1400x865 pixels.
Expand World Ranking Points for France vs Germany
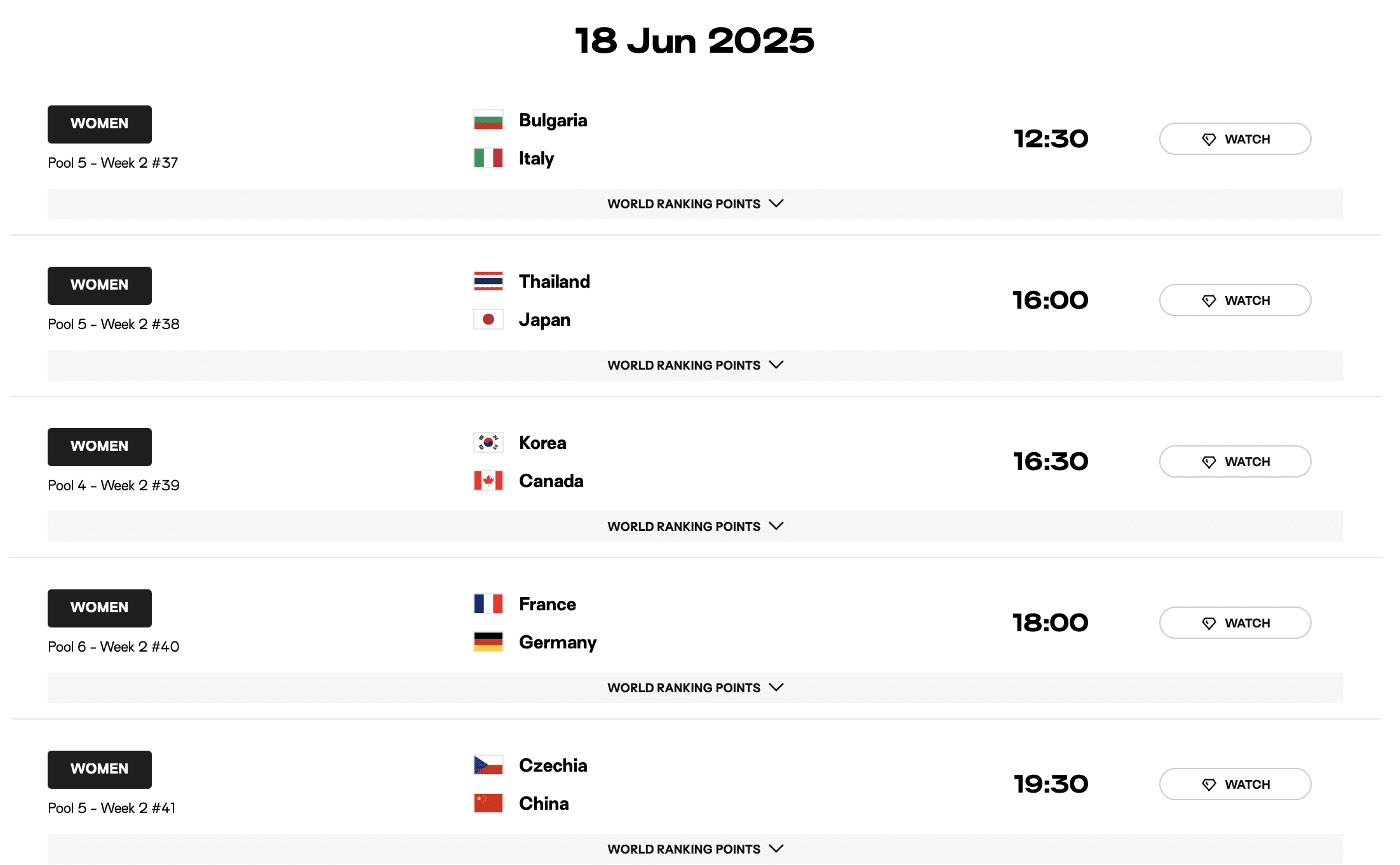click(695, 688)
